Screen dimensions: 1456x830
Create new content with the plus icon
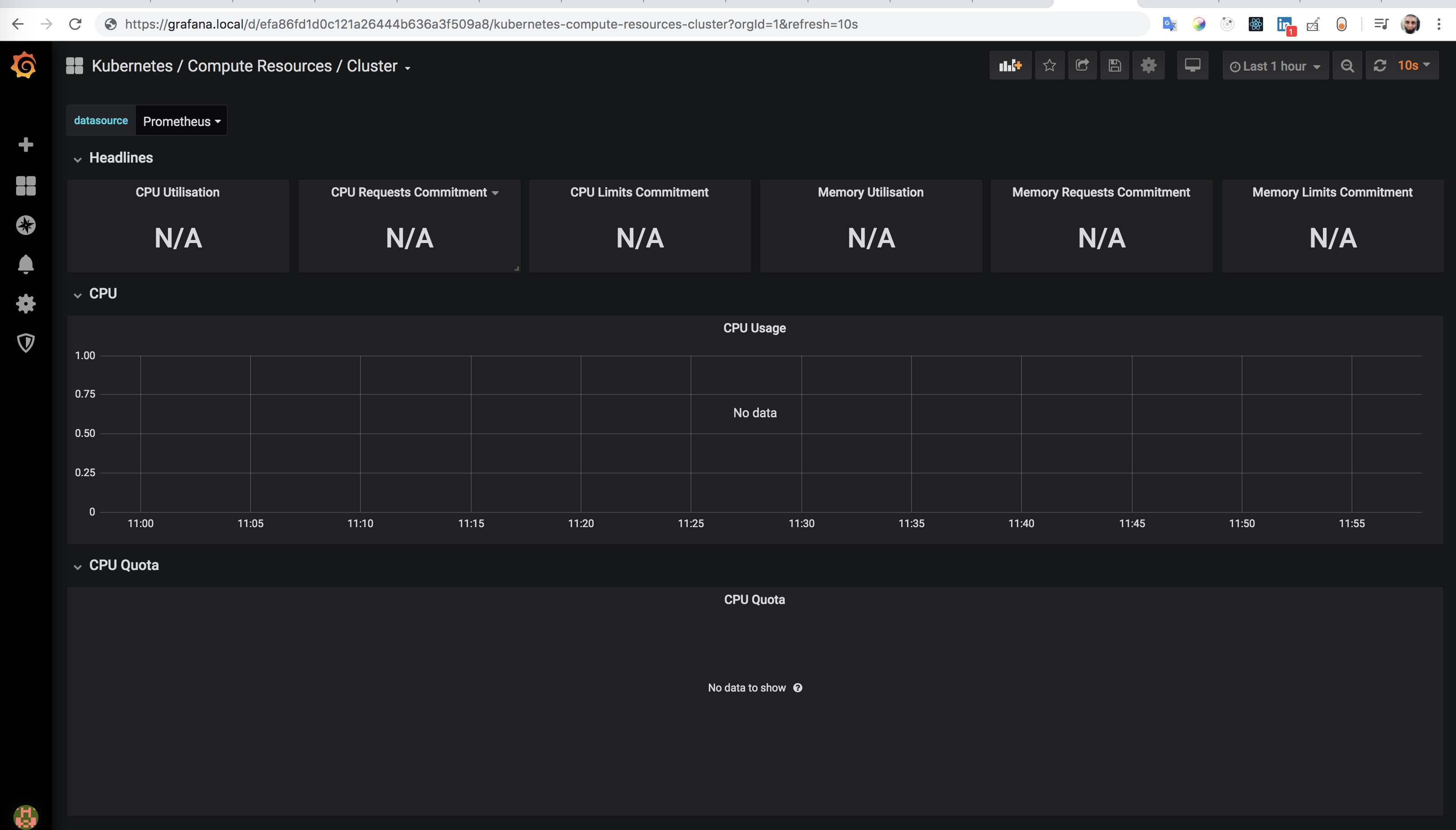[x=25, y=144]
